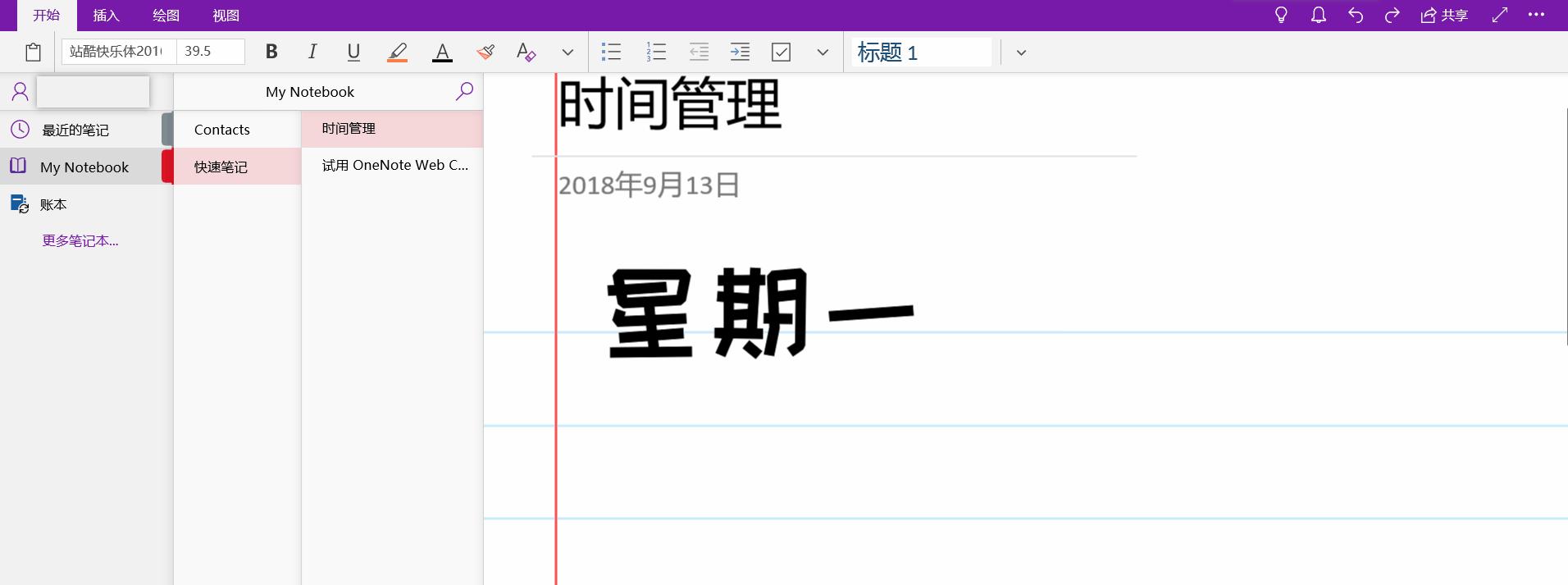Image resolution: width=1568 pixels, height=585 pixels.
Task: Insert a numbered list
Action: 656,53
